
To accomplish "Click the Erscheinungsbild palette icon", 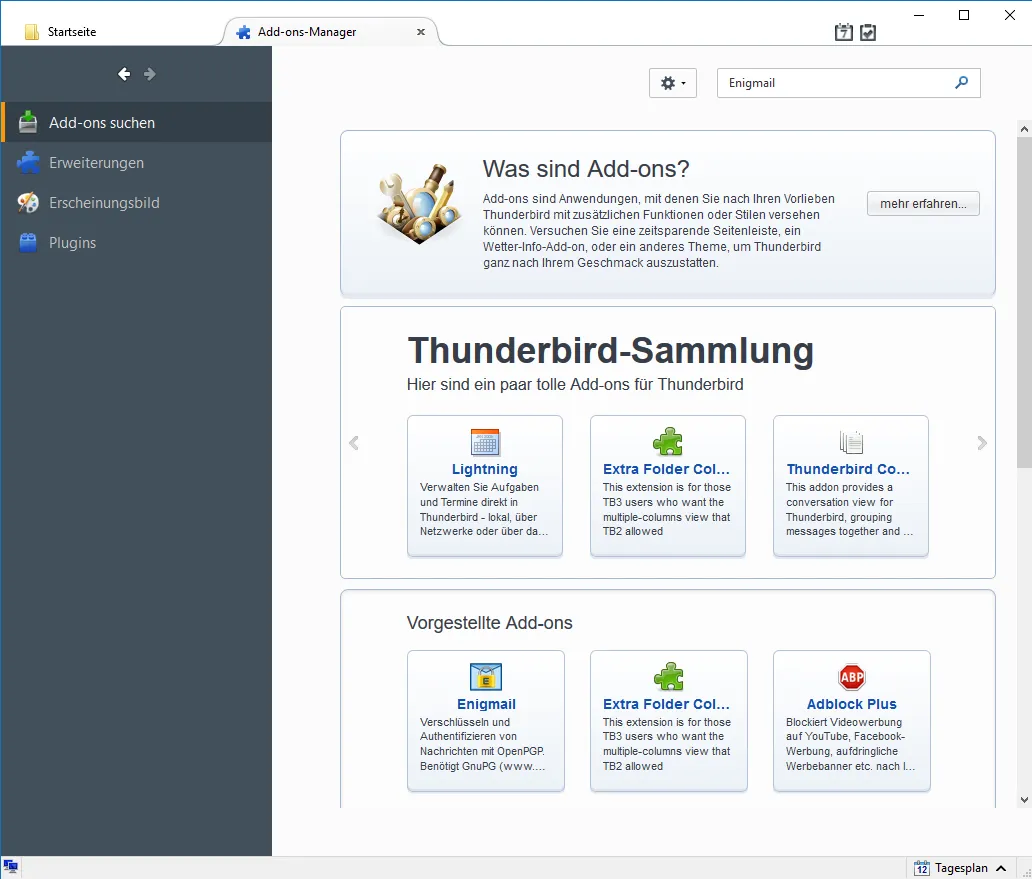I will pos(28,203).
